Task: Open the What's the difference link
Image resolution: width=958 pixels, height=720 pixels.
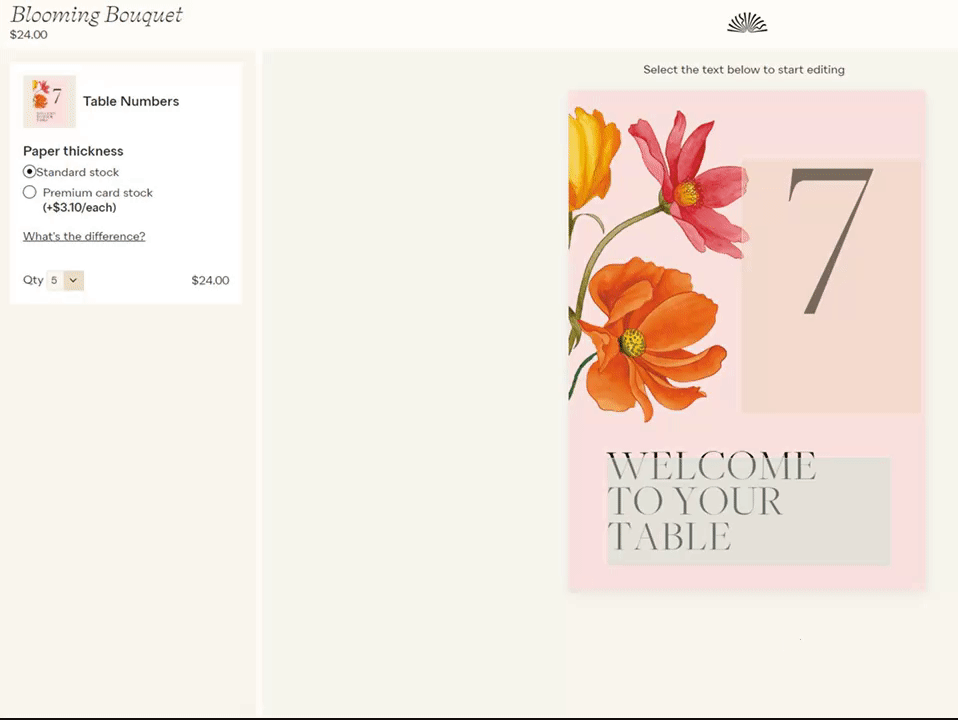Action: (84, 236)
